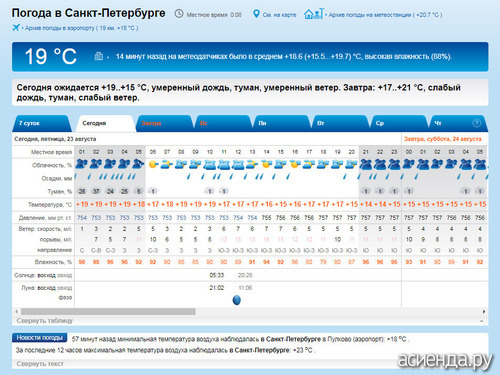500x375 pixels.
Task: Click the large 19 °C current temperature
Action: 51,56
